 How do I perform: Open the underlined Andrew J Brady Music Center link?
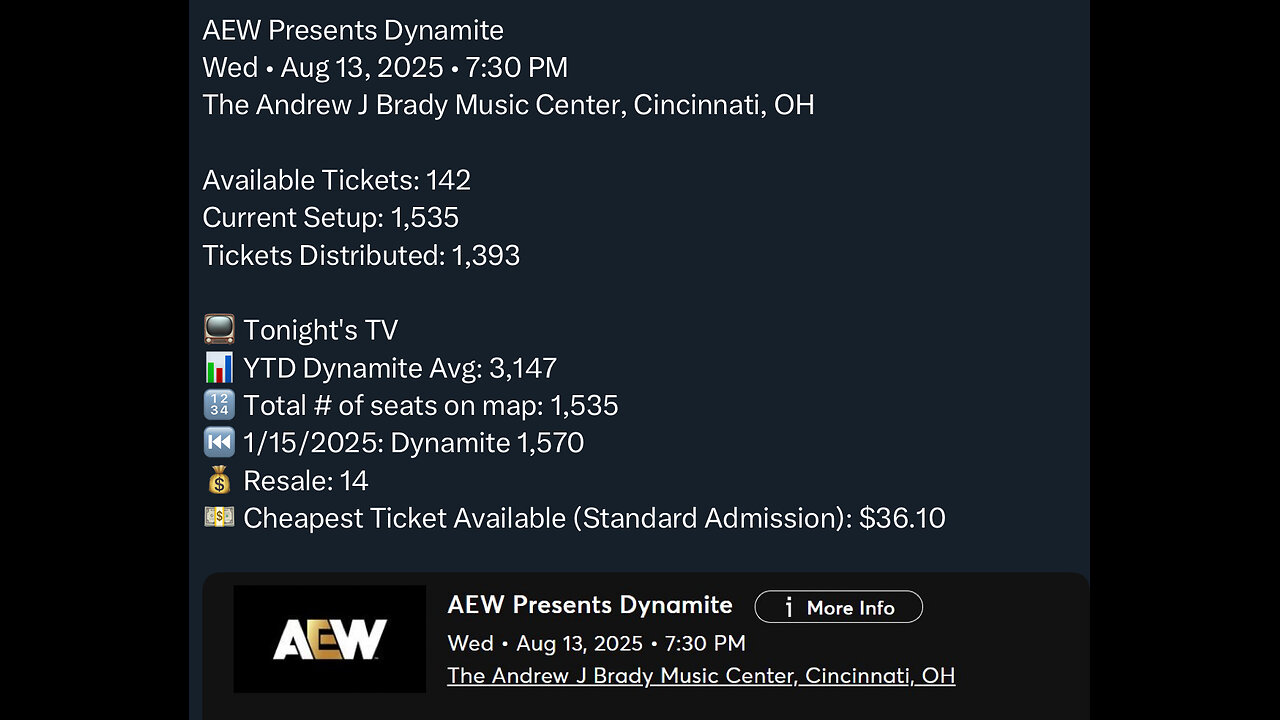point(700,675)
